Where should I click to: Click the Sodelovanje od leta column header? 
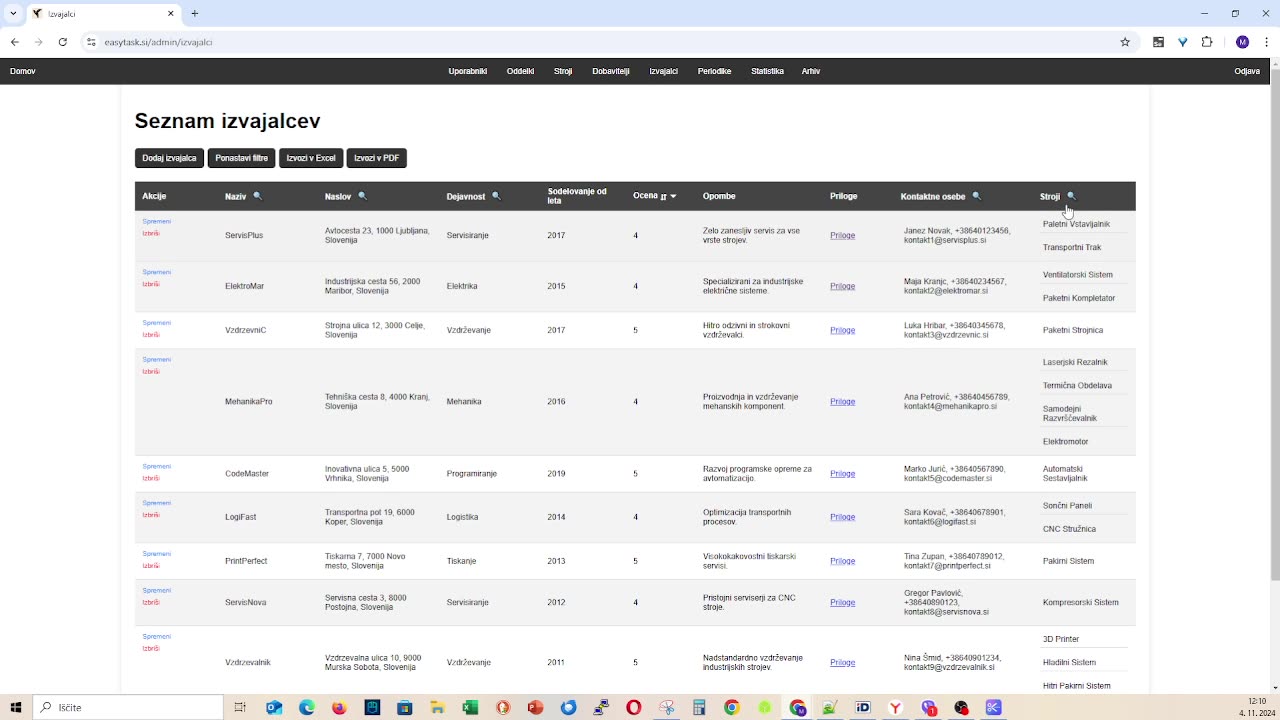[x=577, y=196]
